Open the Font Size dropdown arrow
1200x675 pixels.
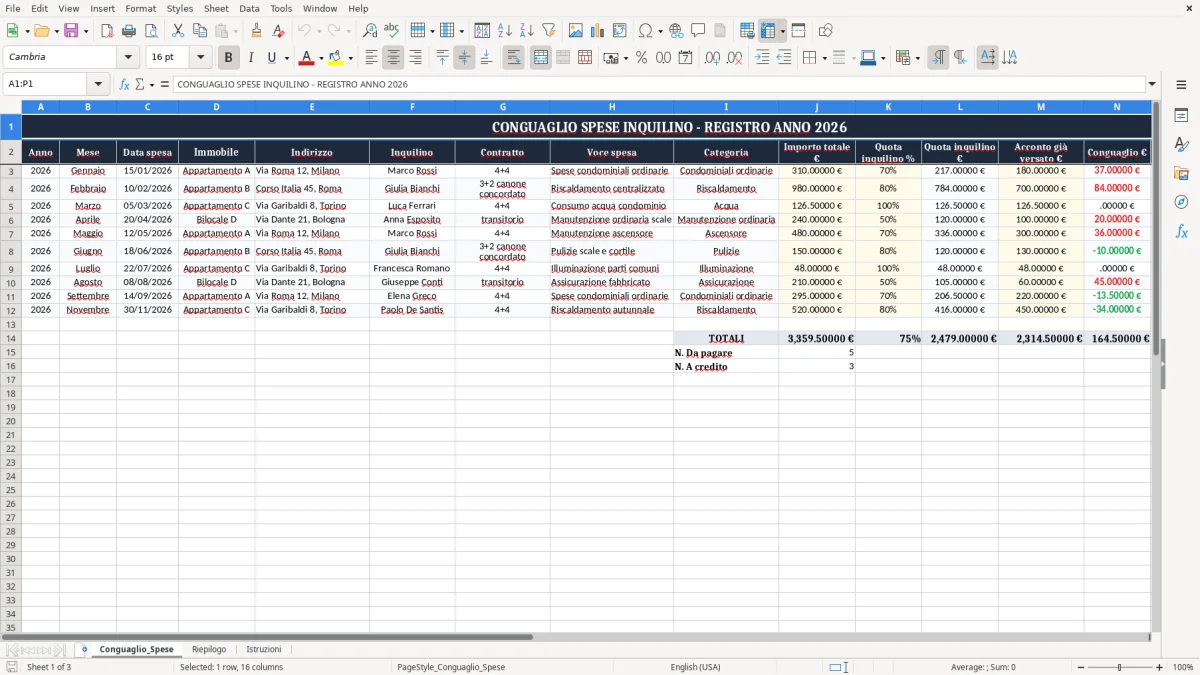pos(200,58)
